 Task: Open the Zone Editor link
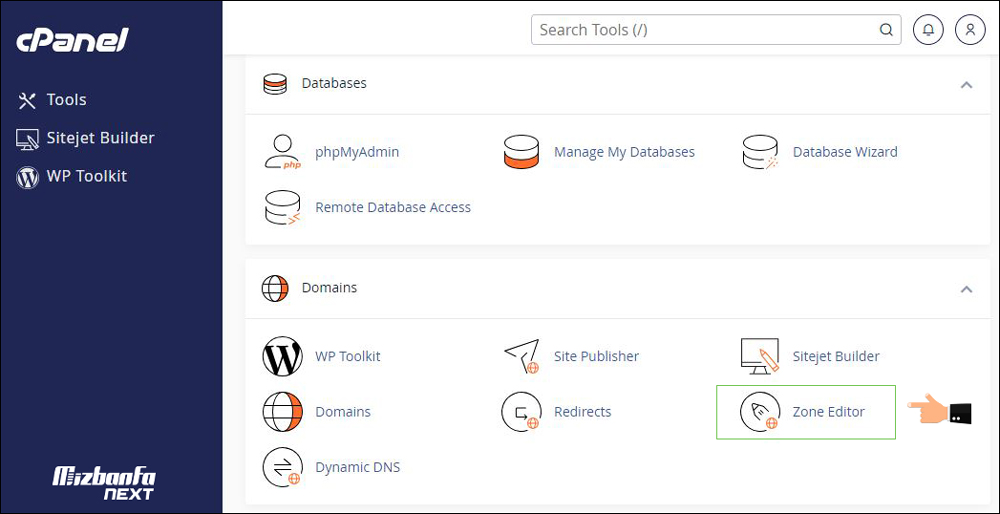(x=828, y=412)
